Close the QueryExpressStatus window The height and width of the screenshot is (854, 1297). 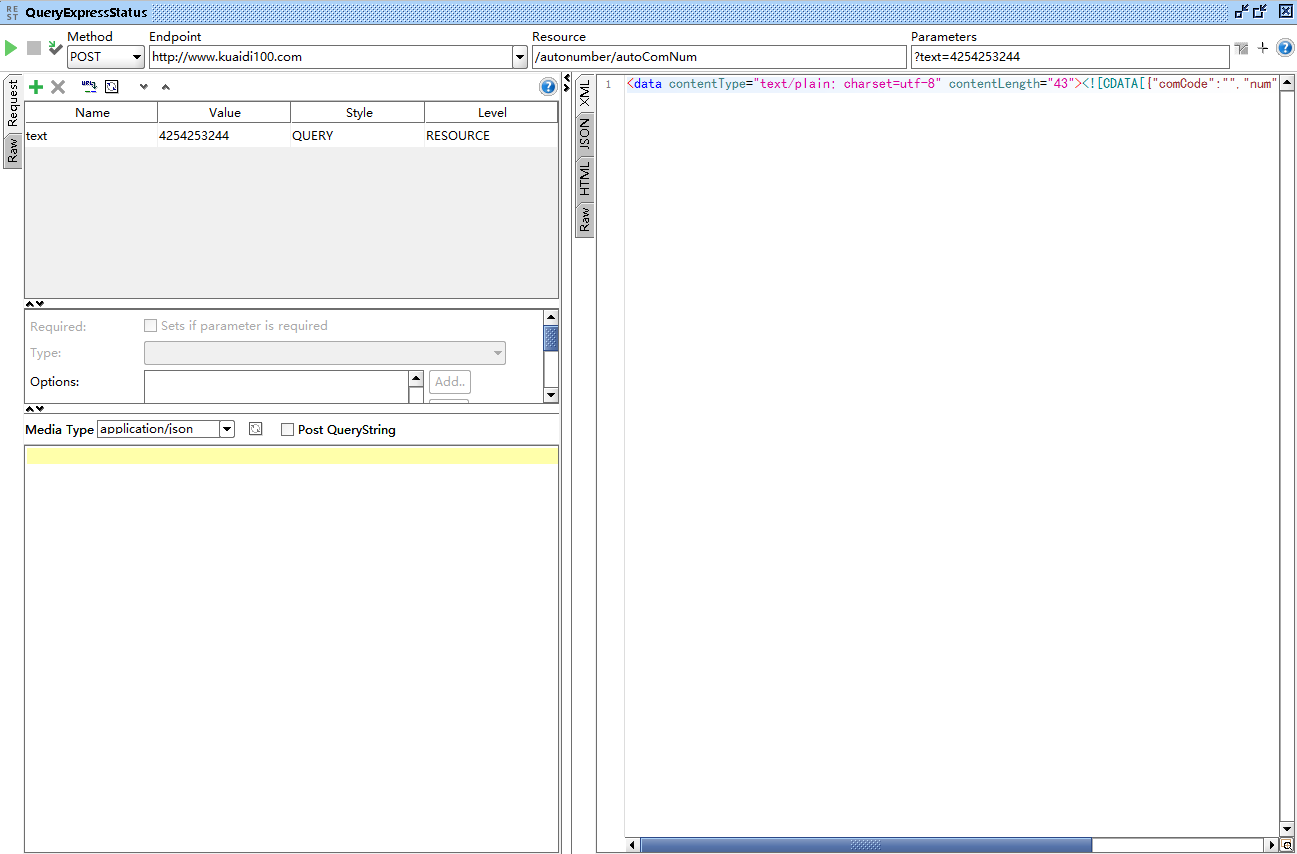click(1285, 12)
